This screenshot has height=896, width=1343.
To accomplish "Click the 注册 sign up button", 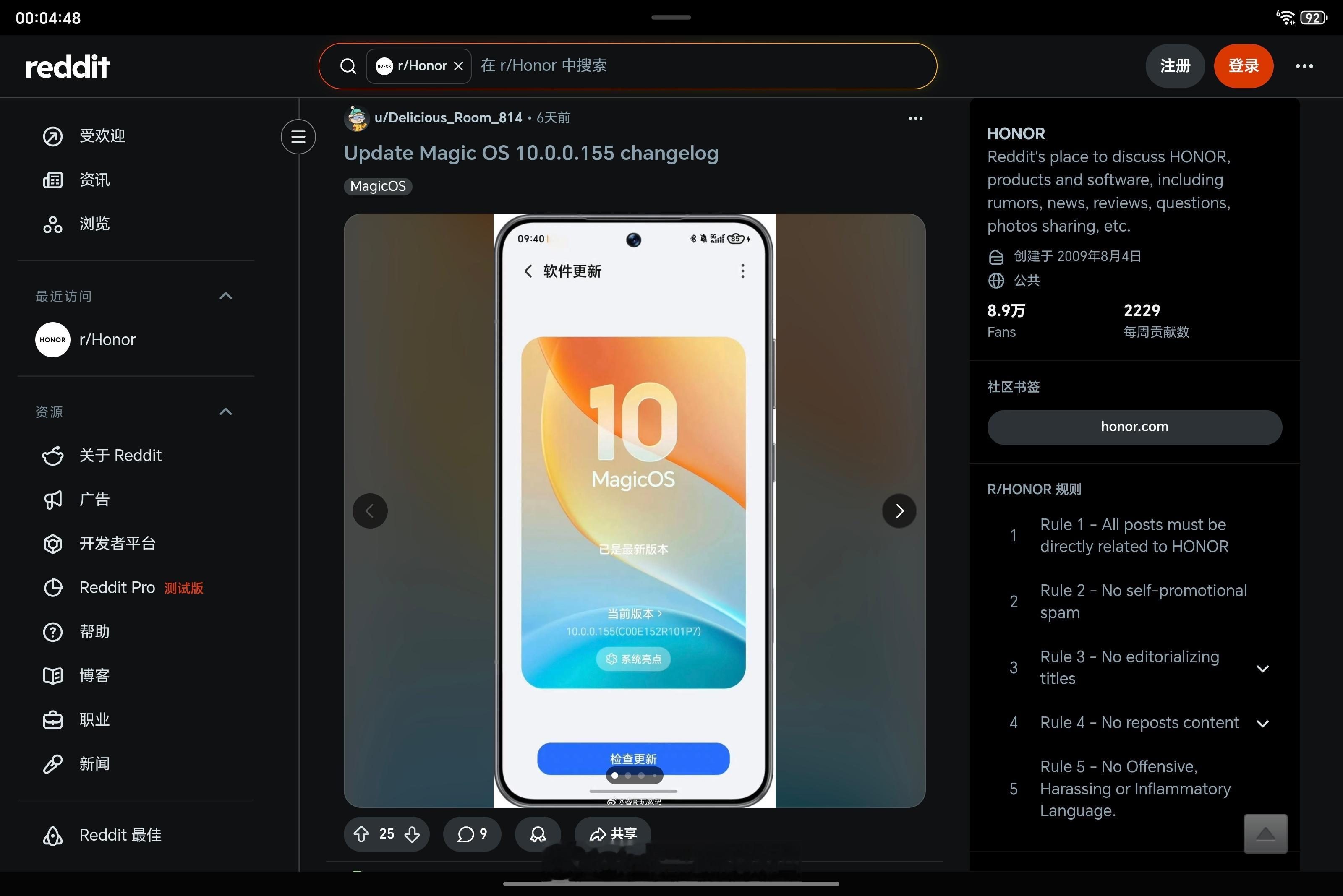I will (1175, 66).
